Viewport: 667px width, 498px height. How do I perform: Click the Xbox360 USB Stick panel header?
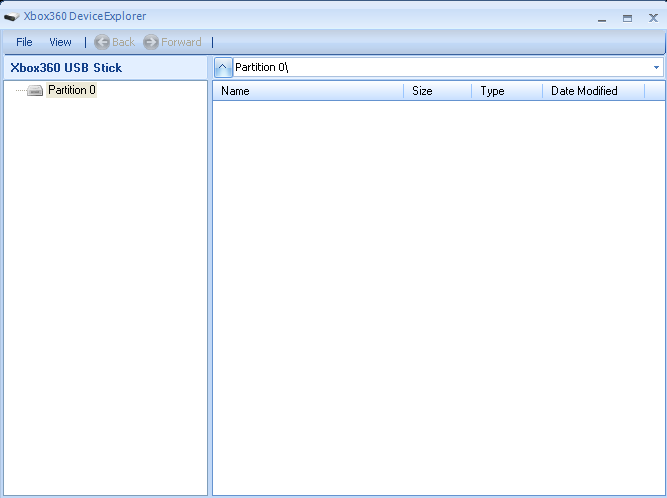105,68
